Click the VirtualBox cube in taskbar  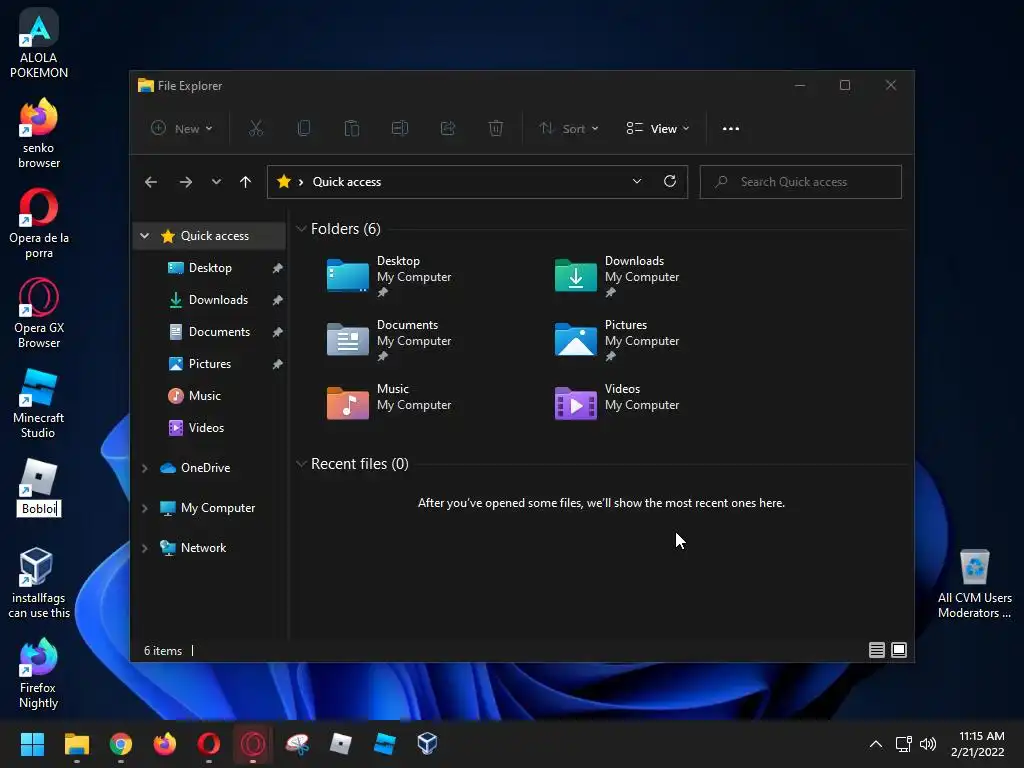click(427, 744)
